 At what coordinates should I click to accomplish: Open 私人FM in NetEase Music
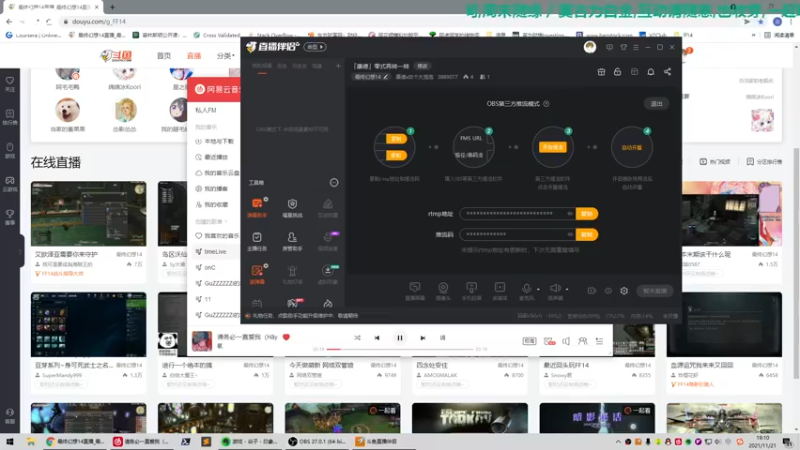point(206,110)
